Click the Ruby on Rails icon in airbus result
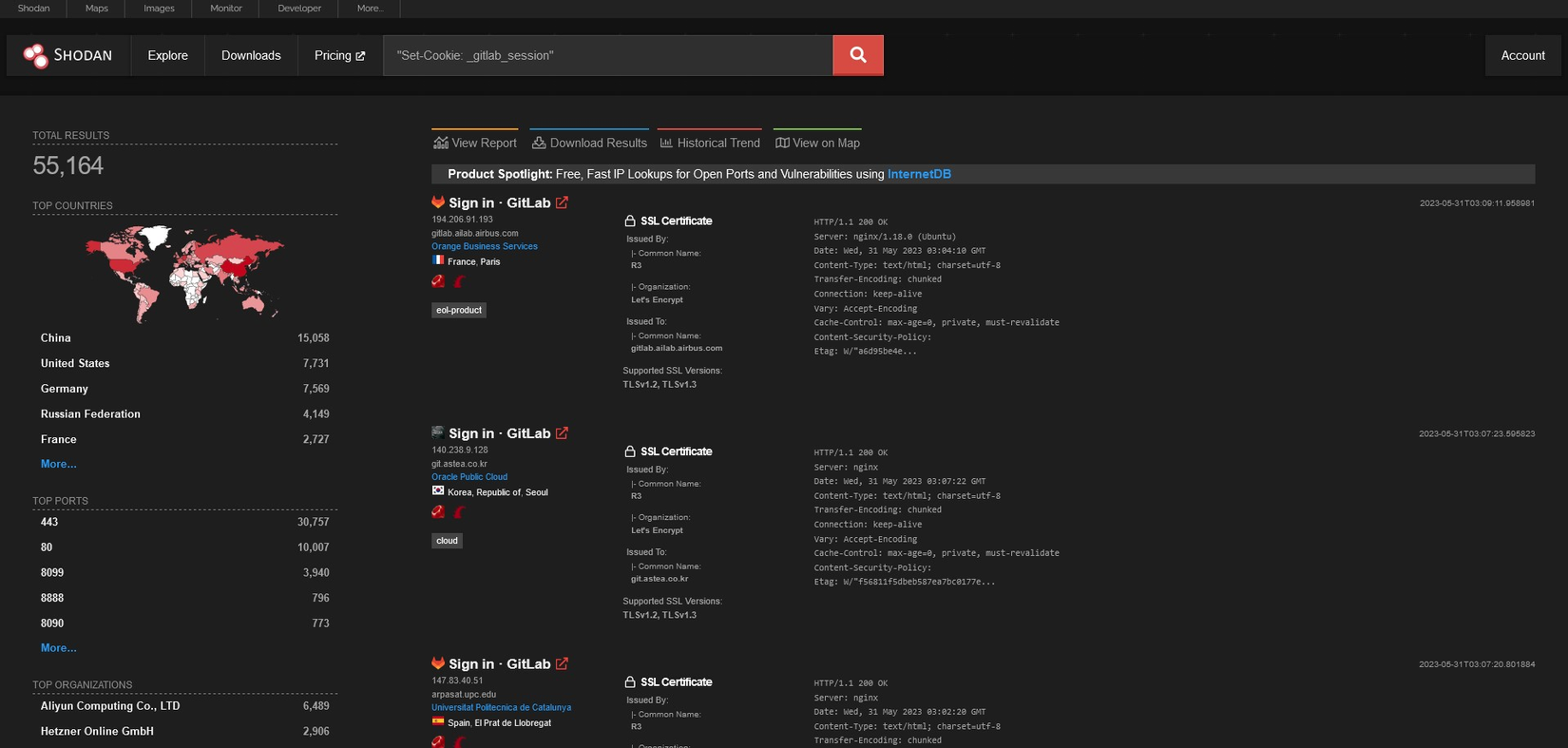This screenshot has width=1568, height=748. 460,281
